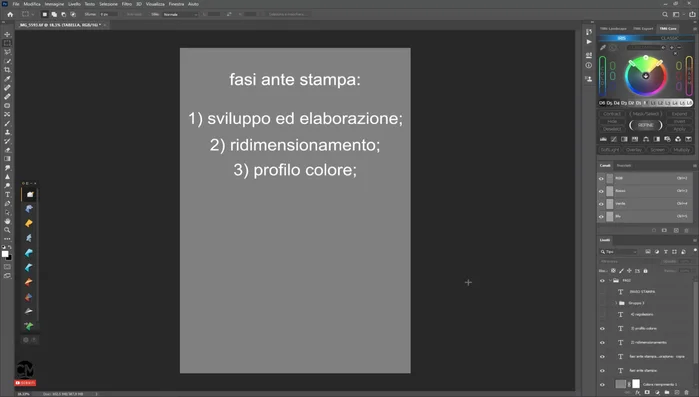Click the TK panel eyedropper icon
The height and width of the screenshot is (397, 699).
tap(603, 48)
